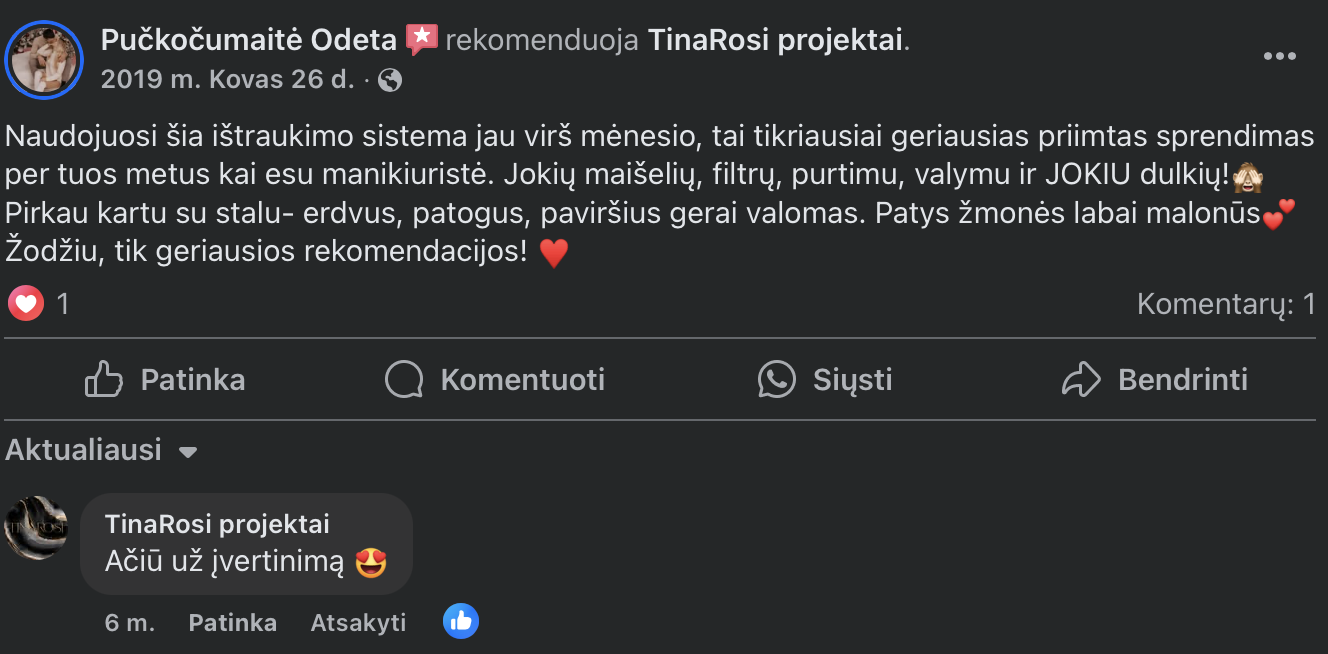The image size is (1328, 654).
Task: Open Pučkočumaitė Odeta's profile picture
Action: (44, 60)
